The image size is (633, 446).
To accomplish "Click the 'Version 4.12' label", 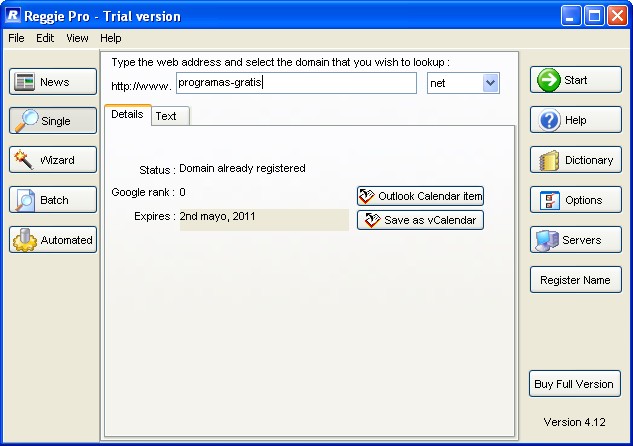I will tap(574, 422).
